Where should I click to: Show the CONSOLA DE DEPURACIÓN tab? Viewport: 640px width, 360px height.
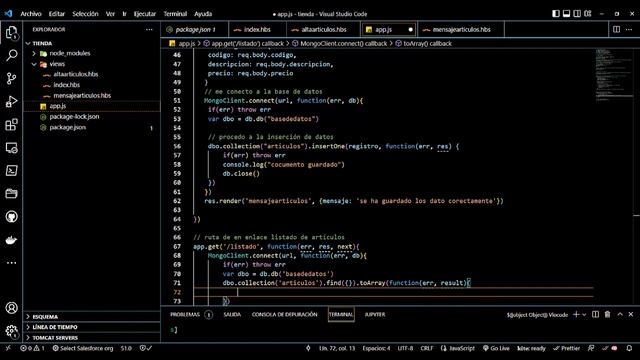click(284, 314)
